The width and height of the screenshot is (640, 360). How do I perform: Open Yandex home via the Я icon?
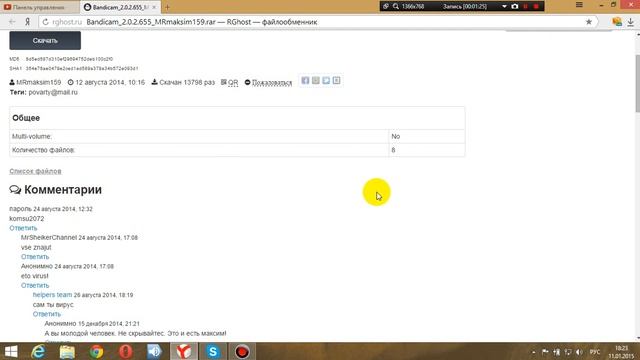[27, 22]
